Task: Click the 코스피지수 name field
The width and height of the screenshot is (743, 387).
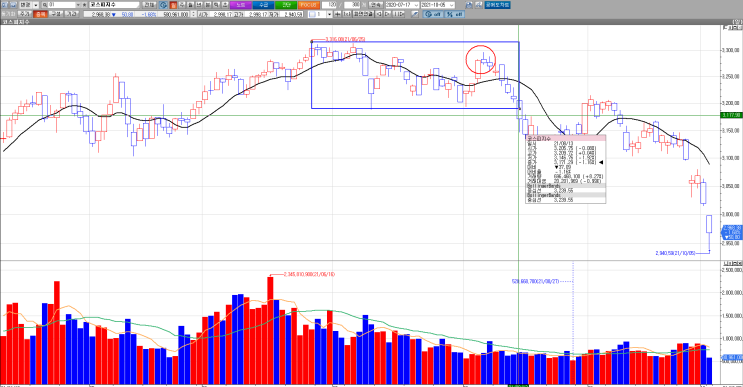Action: coord(114,5)
